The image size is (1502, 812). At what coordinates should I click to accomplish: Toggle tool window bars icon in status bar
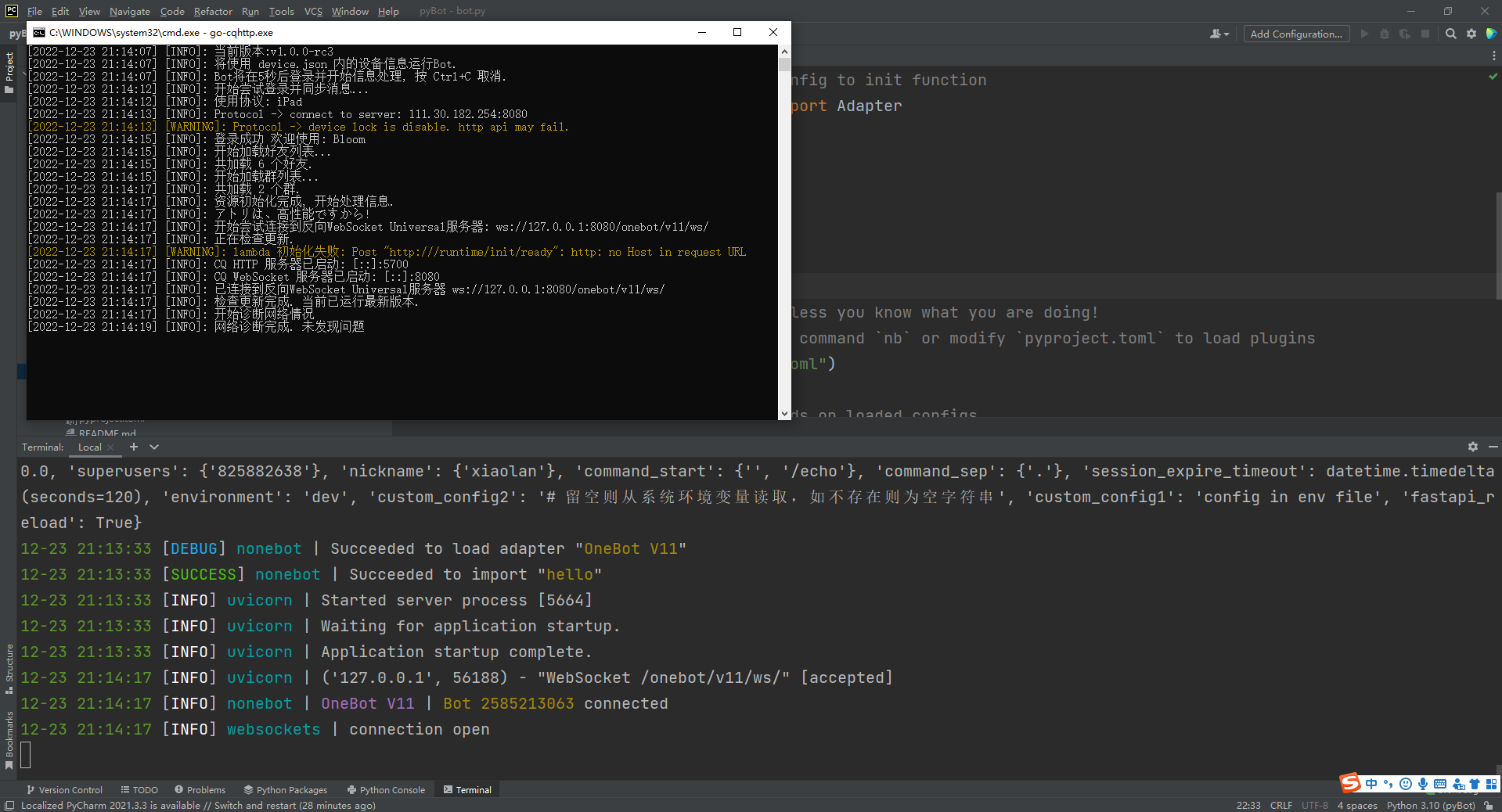click(x=9, y=805)
